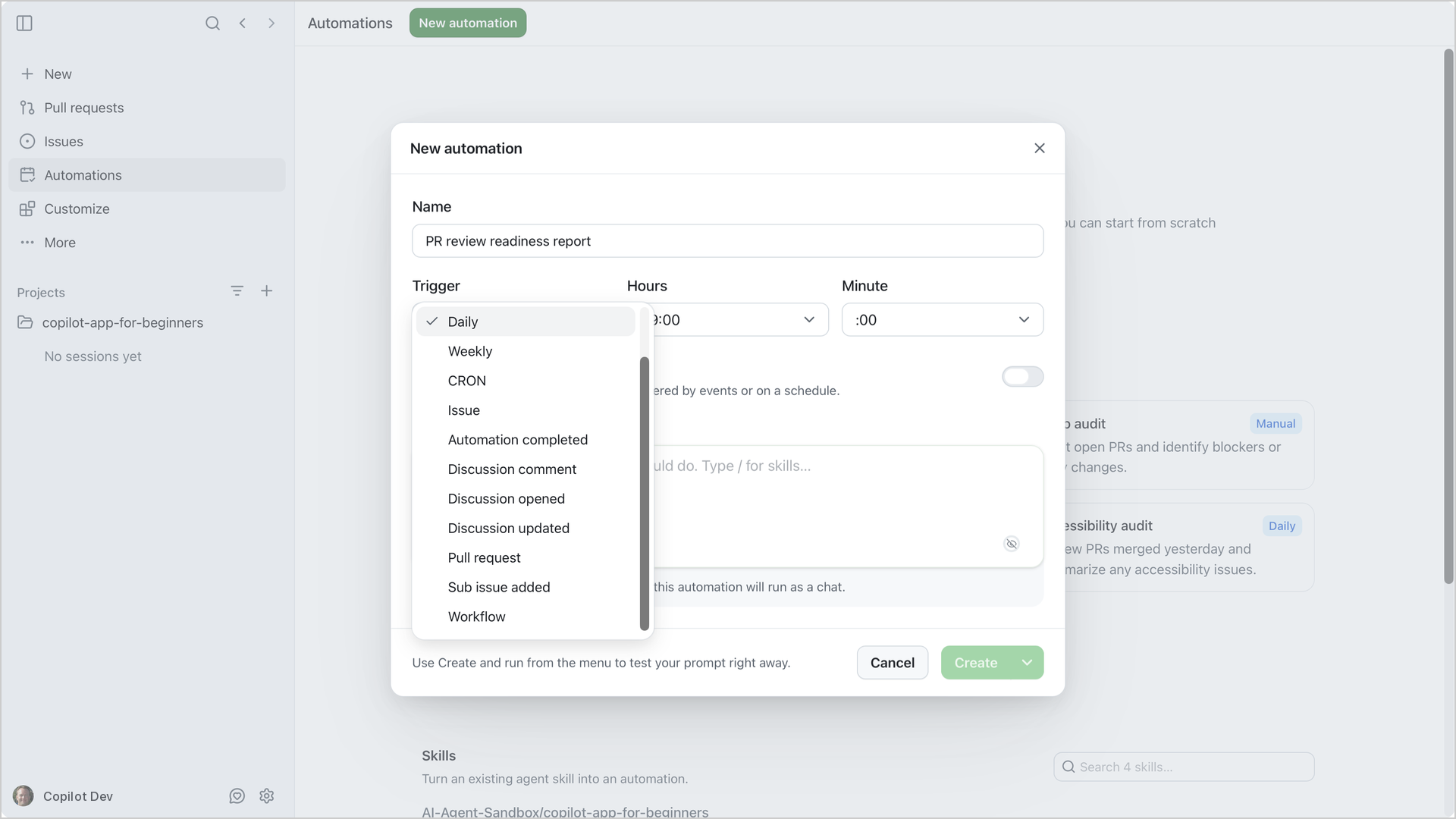Open AI-Agent-Sandbox/copilot-app-for-beginners skills entry
This screenshot has height=819, width=1456.
565,812
